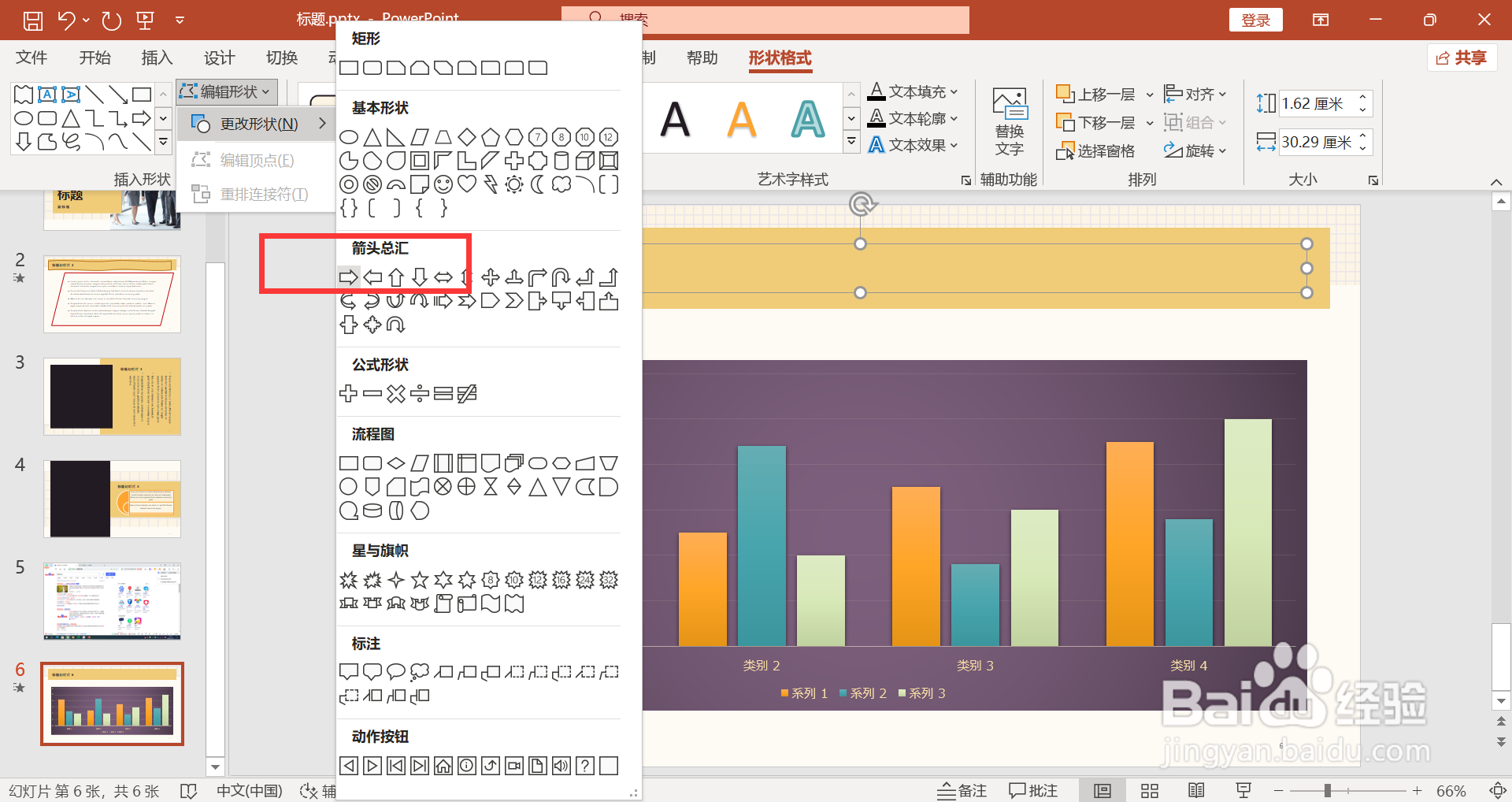Image resolution: width=1512 pixels, height=802 pixels.
Task: Switch to normal view in status bar
Action: tap(1102, 790)
